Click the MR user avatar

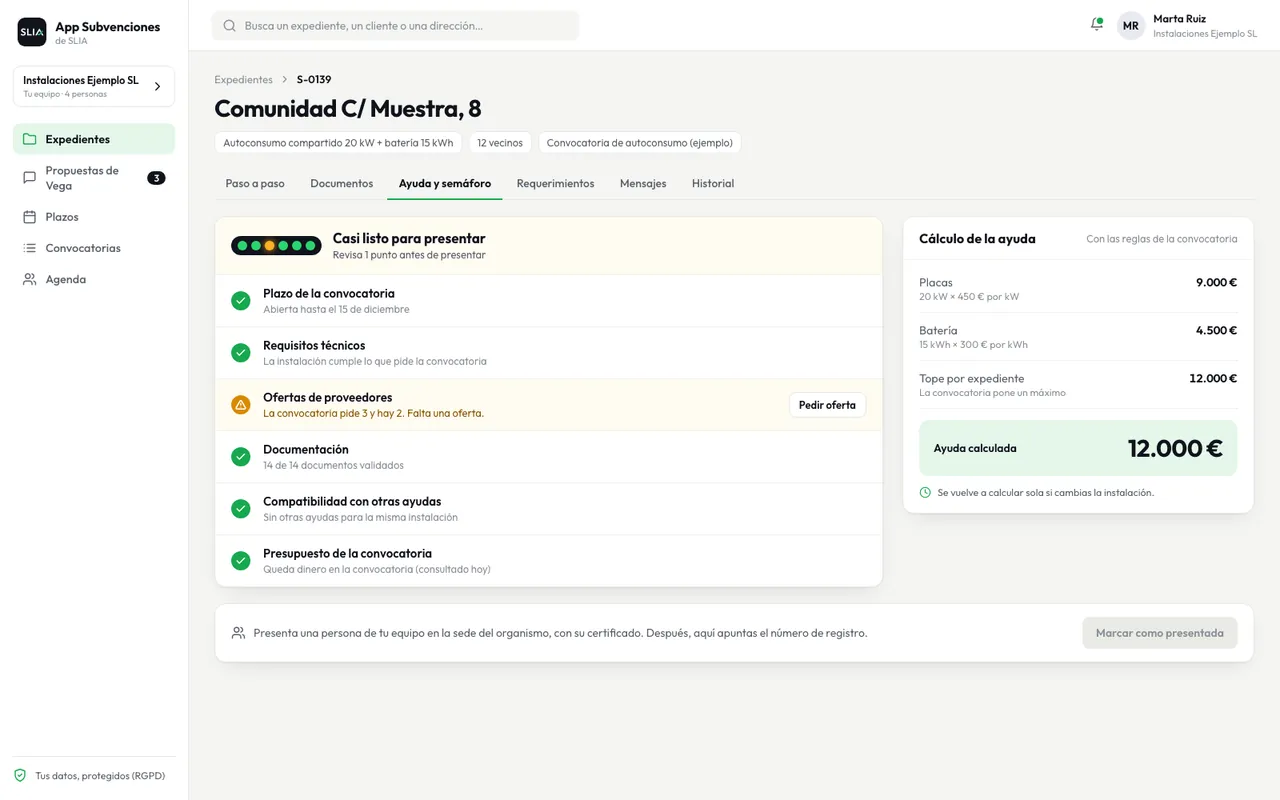(x=1131, y=26)
